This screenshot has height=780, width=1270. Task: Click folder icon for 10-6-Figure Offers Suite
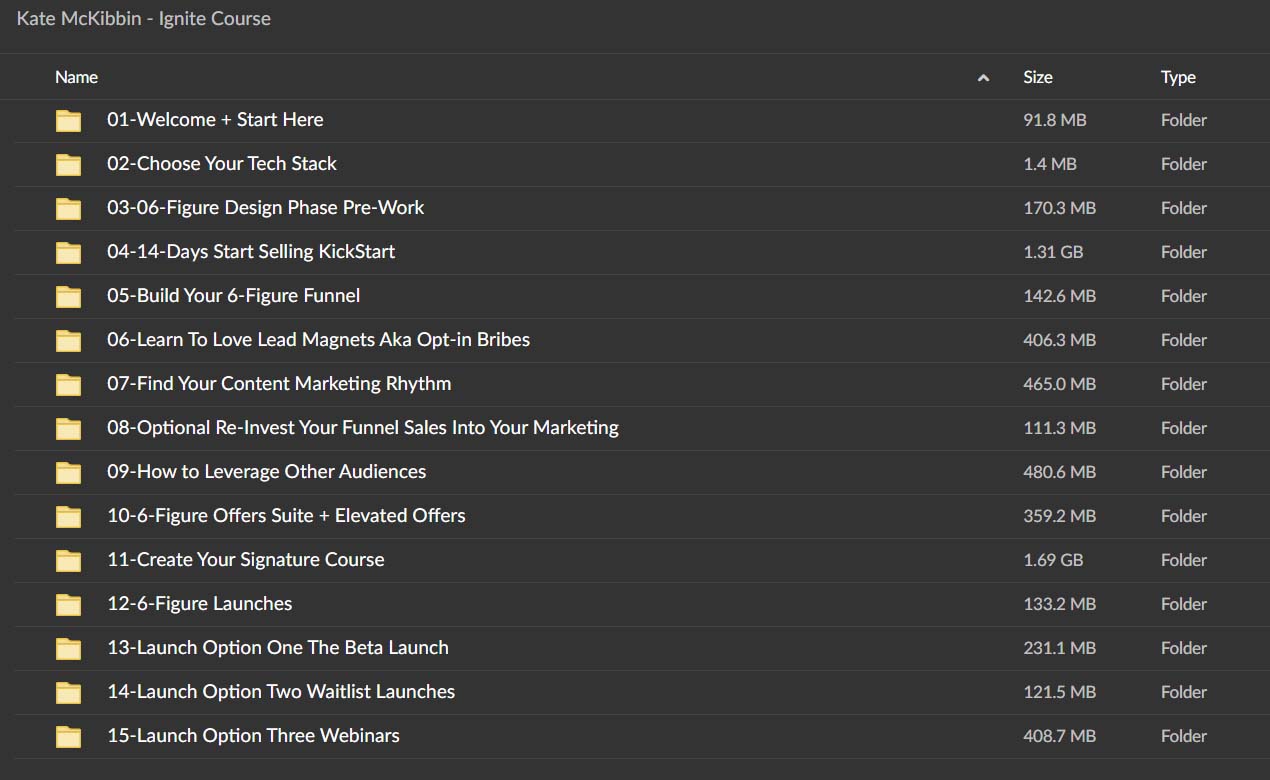[x=68, y=517]
